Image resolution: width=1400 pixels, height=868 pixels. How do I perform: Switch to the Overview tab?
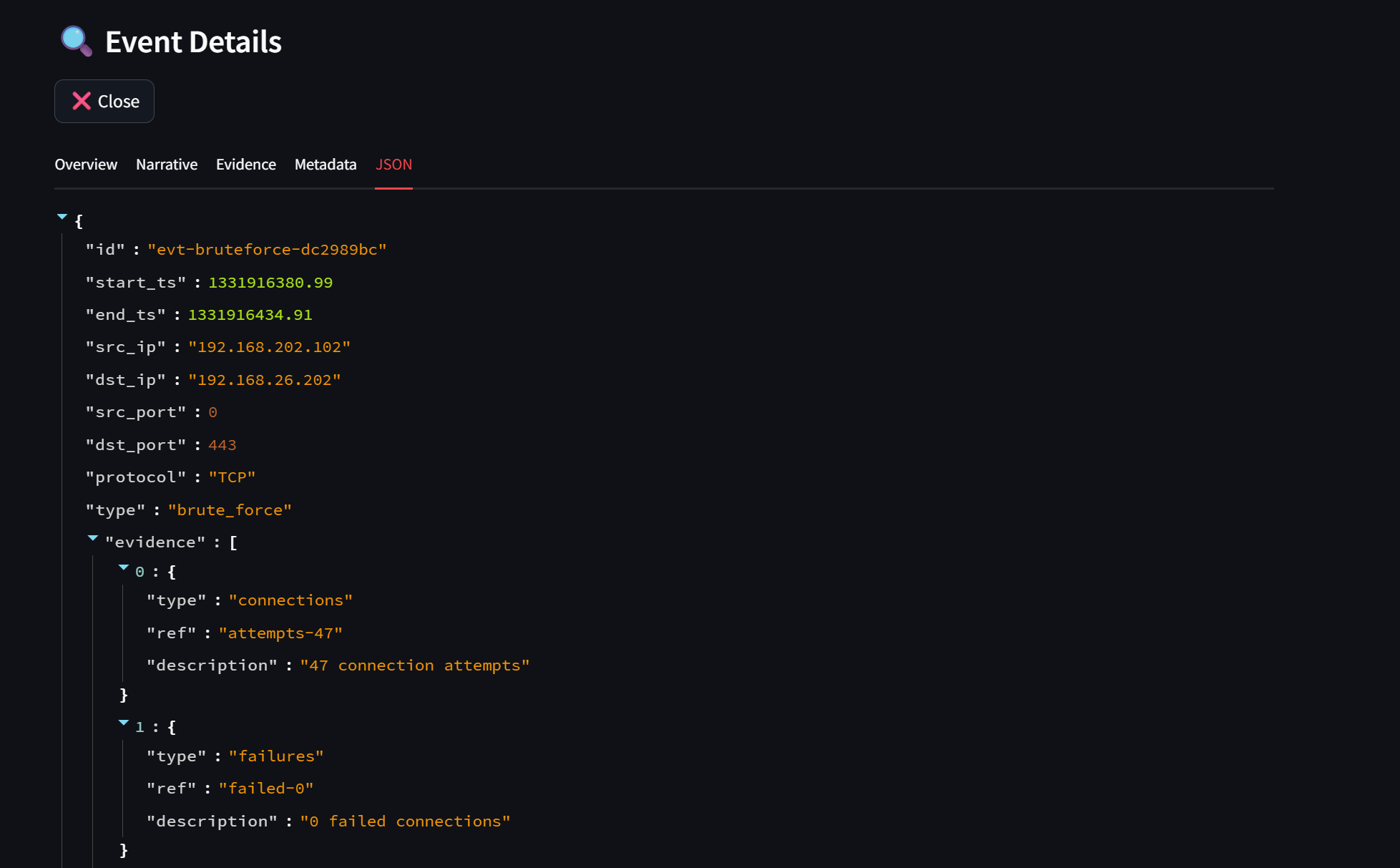click(86, 165)
